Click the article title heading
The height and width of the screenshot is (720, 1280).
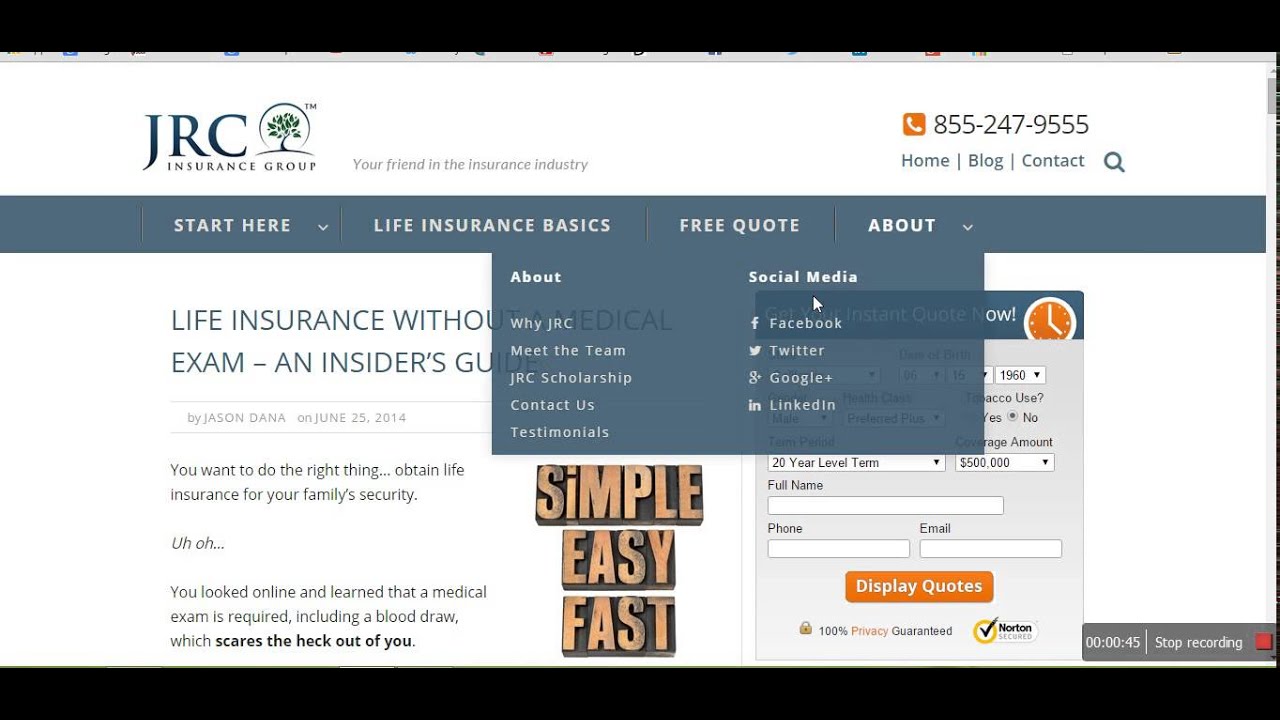coord(421,340)
